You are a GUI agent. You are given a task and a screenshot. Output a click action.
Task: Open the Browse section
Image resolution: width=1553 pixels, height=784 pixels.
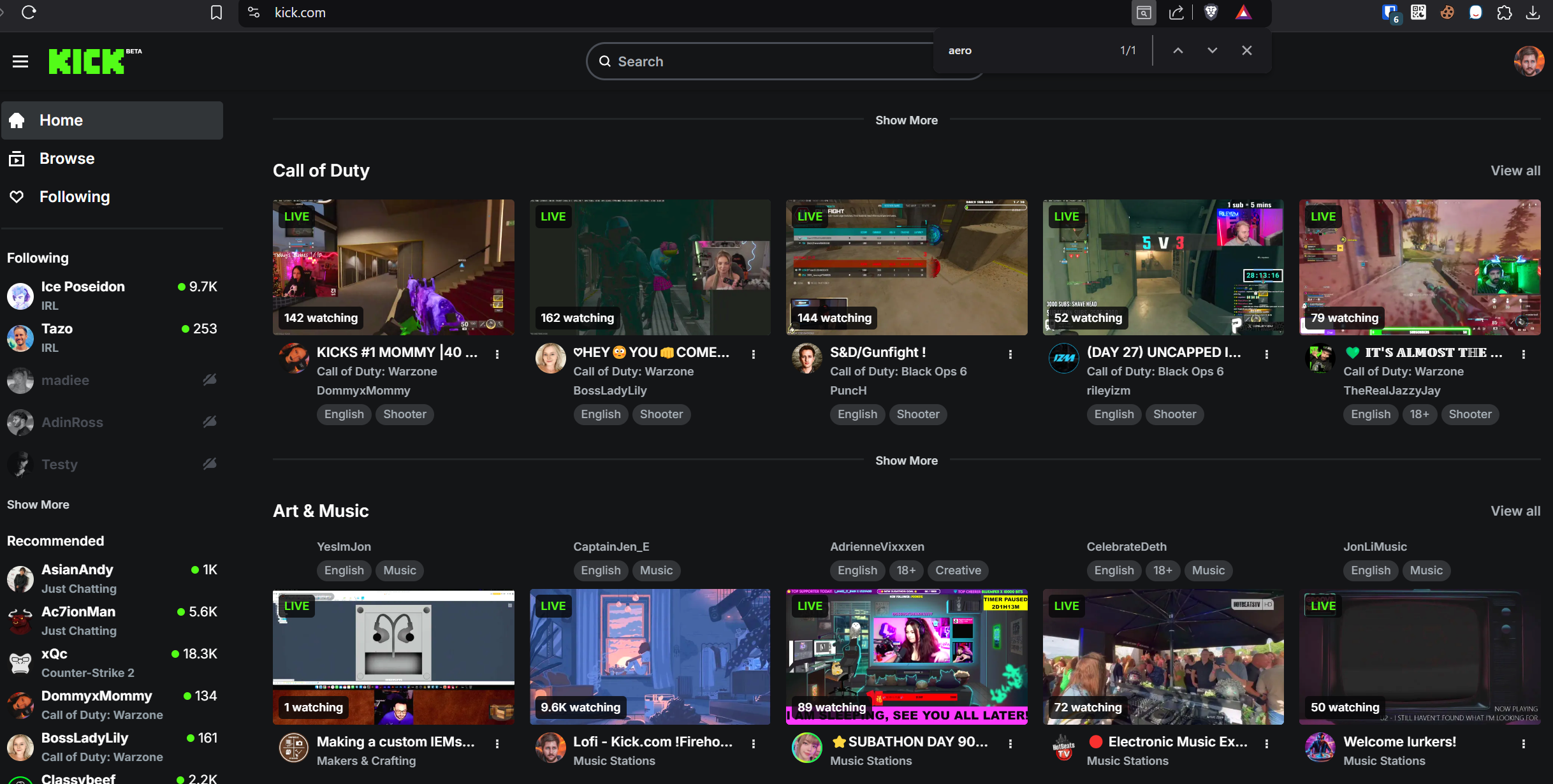coord(67,158)
